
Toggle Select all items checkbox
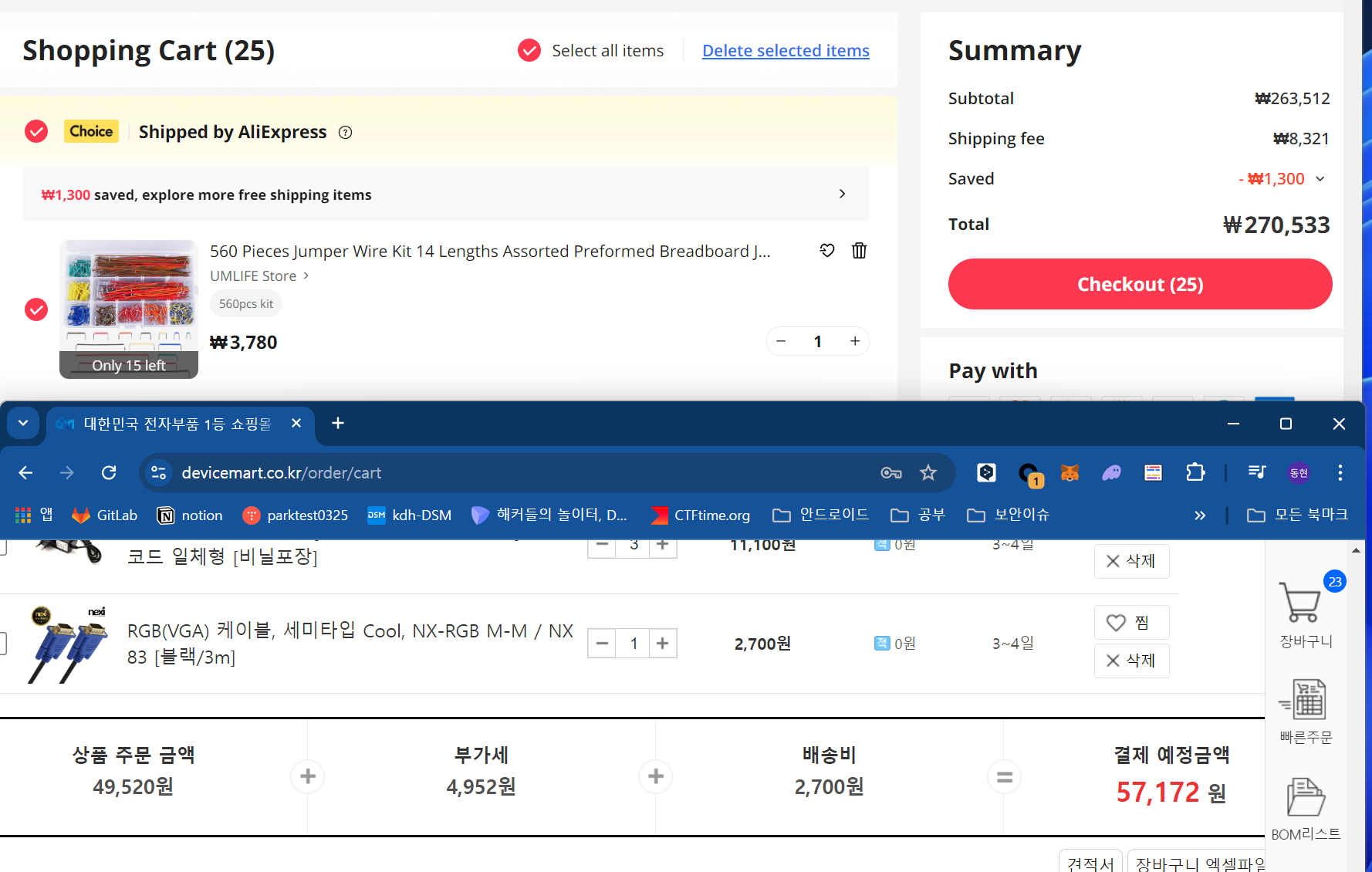(x=529, y=51)
